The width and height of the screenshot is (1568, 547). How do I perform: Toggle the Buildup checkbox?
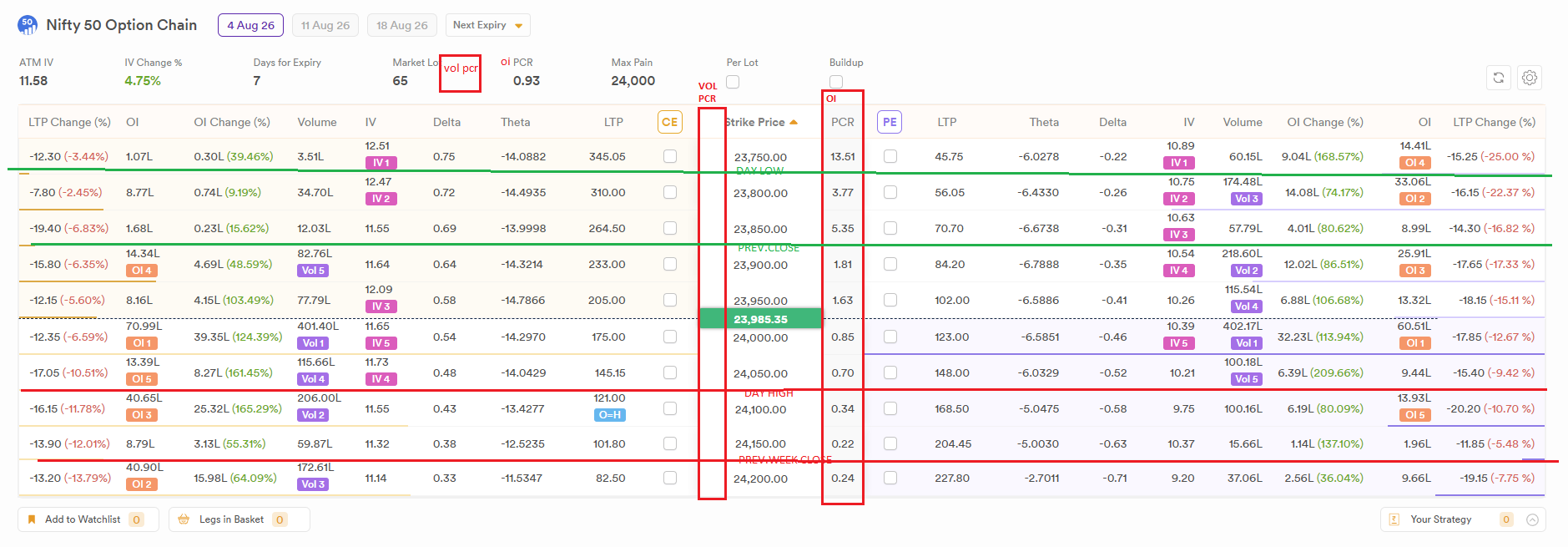pos(836,82)
